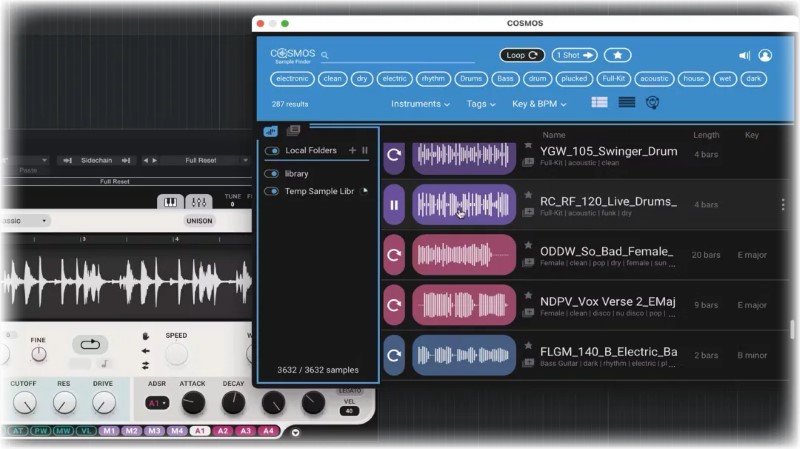Adjust the ATTACK knob
Screen dimensions: 800x449
[193, 403]
